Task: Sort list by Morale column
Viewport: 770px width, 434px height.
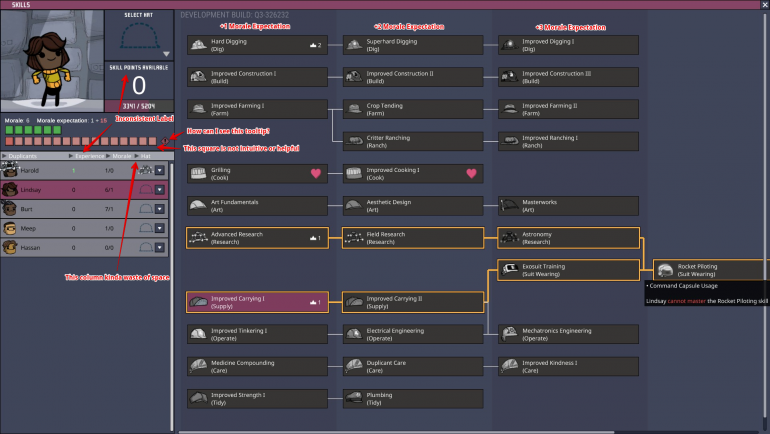Action: coord(121,156)
